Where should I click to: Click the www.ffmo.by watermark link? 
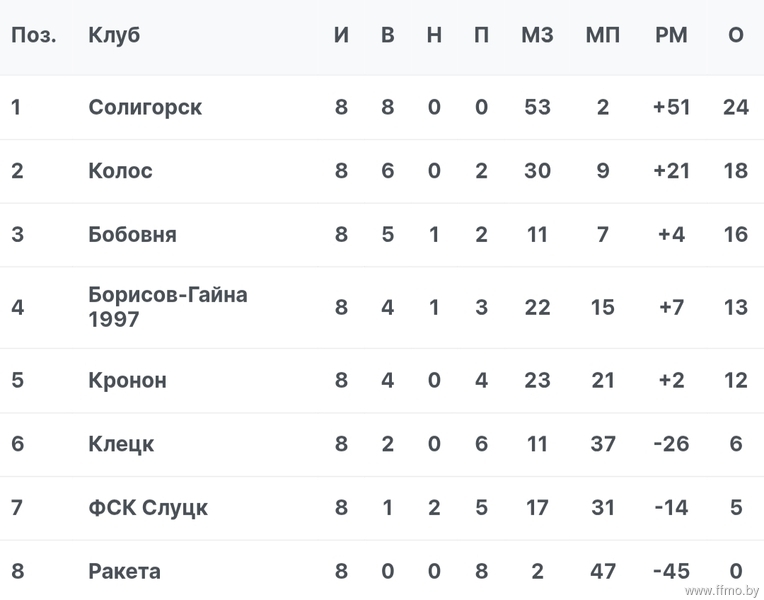coord(722,591)
